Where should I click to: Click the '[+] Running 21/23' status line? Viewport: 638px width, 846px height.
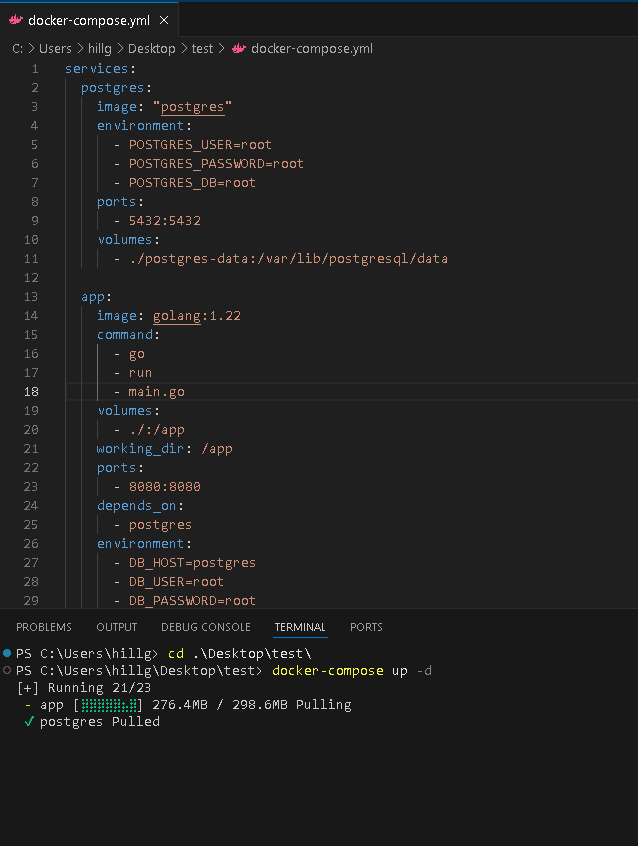84,687
